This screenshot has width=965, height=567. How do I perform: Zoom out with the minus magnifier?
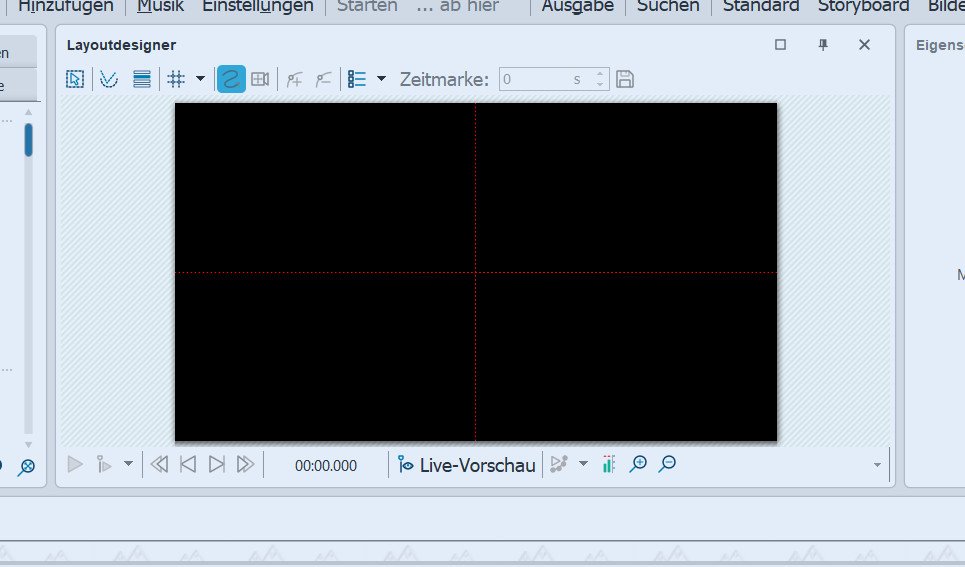667,464
